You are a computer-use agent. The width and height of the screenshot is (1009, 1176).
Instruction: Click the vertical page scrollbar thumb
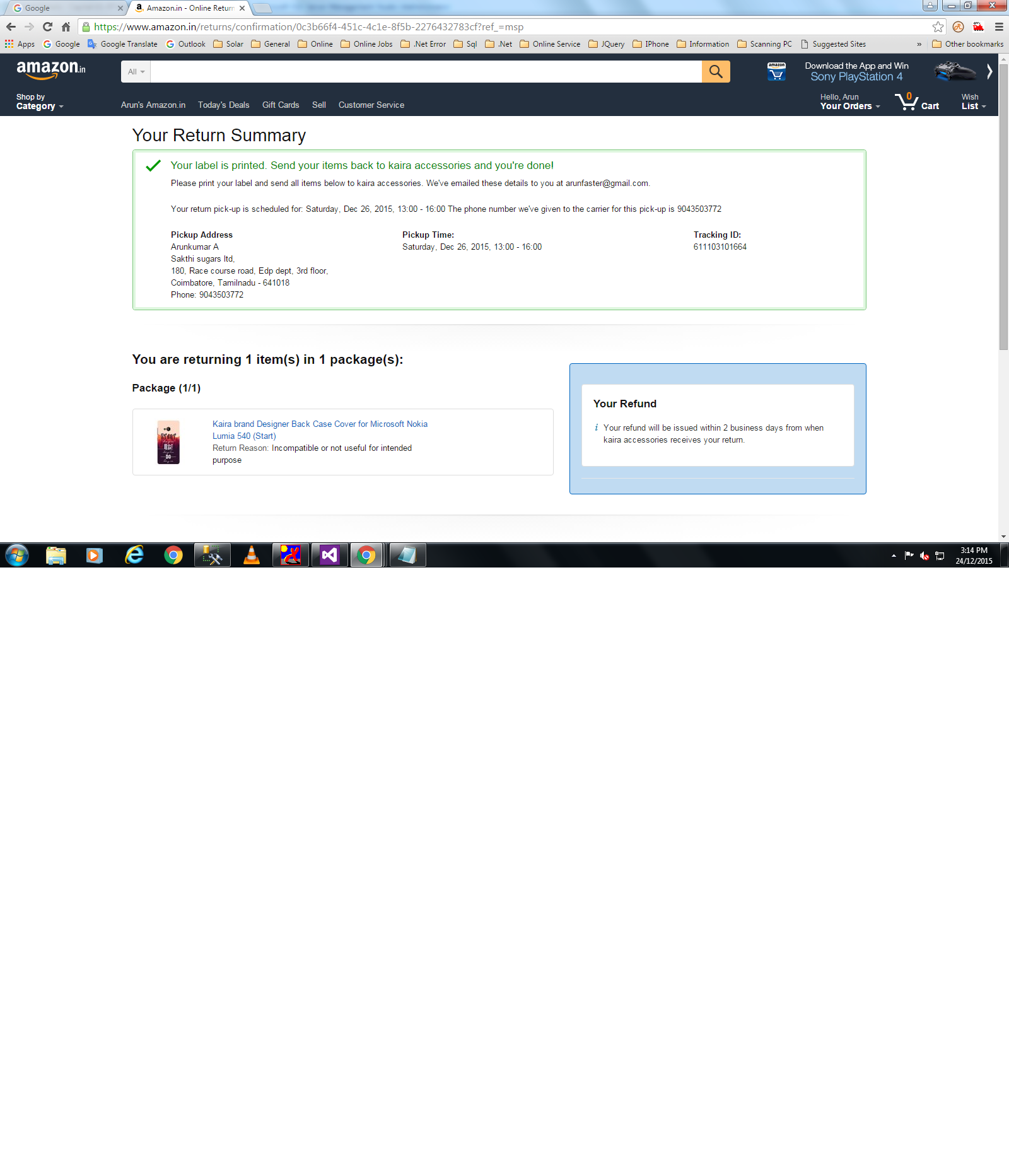coord(1003,207)
